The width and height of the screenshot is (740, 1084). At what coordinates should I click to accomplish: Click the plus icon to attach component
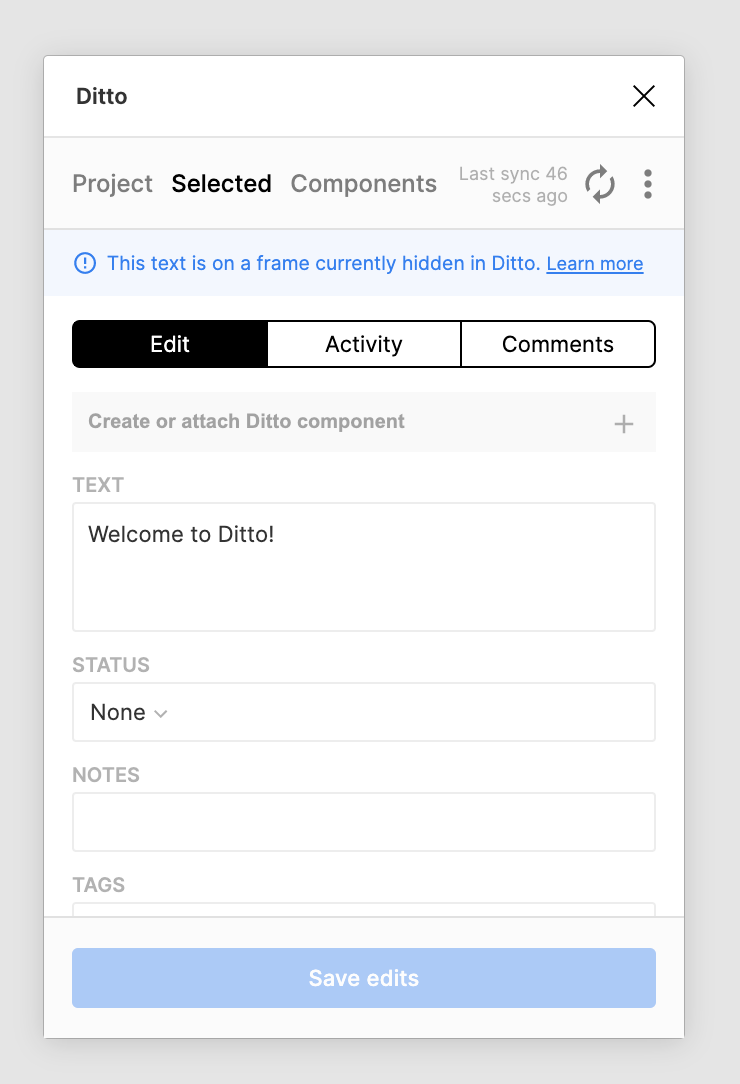[x=624, y=424]
